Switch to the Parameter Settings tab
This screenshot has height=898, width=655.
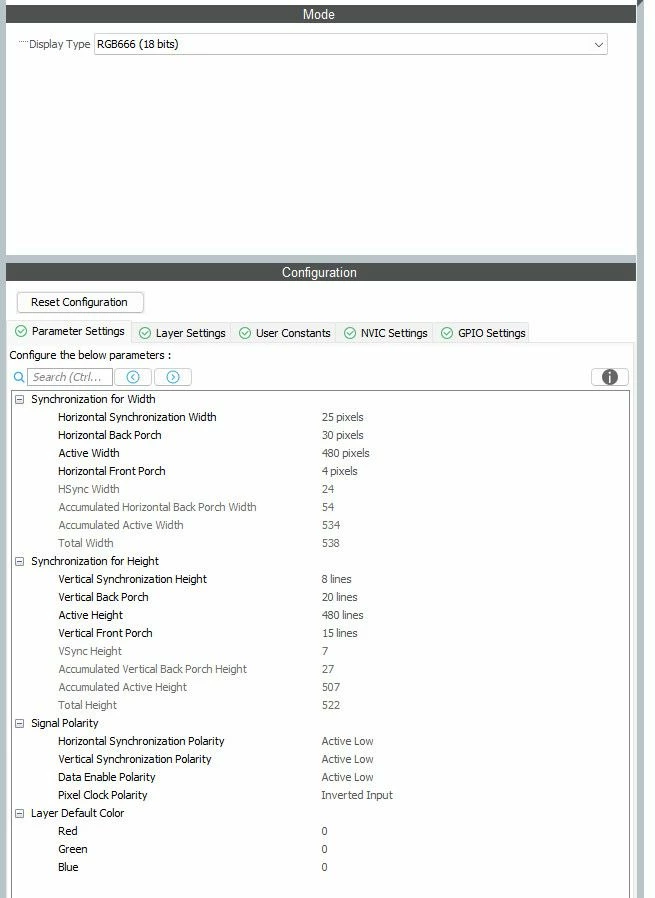point(70,331)
